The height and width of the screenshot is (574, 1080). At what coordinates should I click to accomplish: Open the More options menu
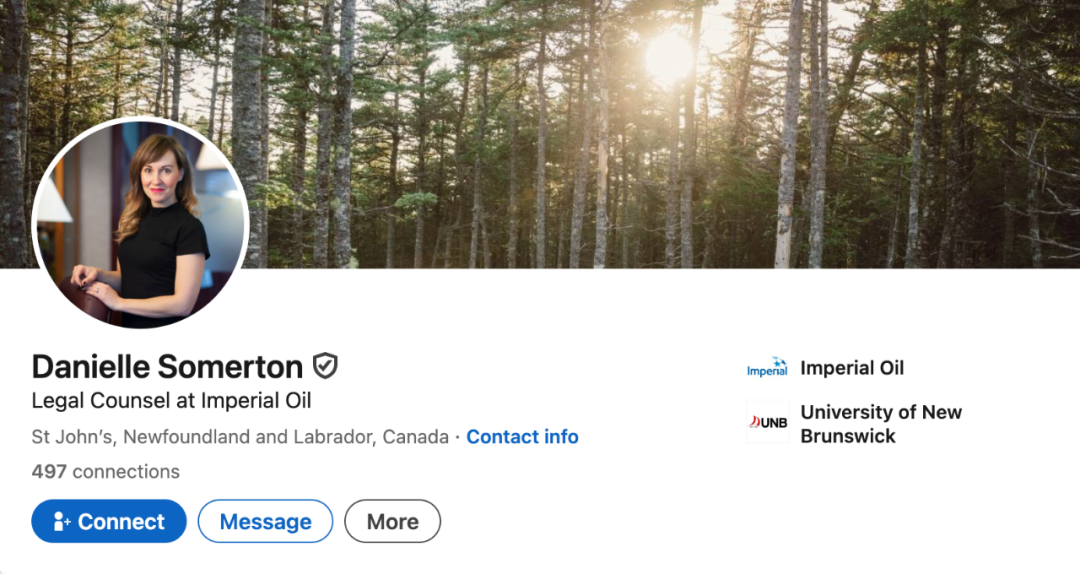tap(392, 521)
